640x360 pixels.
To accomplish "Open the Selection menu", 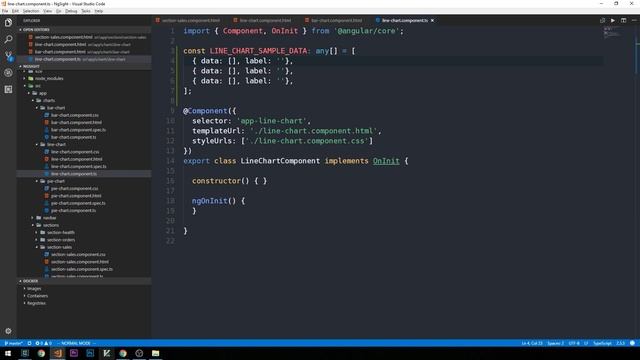I will click(31, 11).
